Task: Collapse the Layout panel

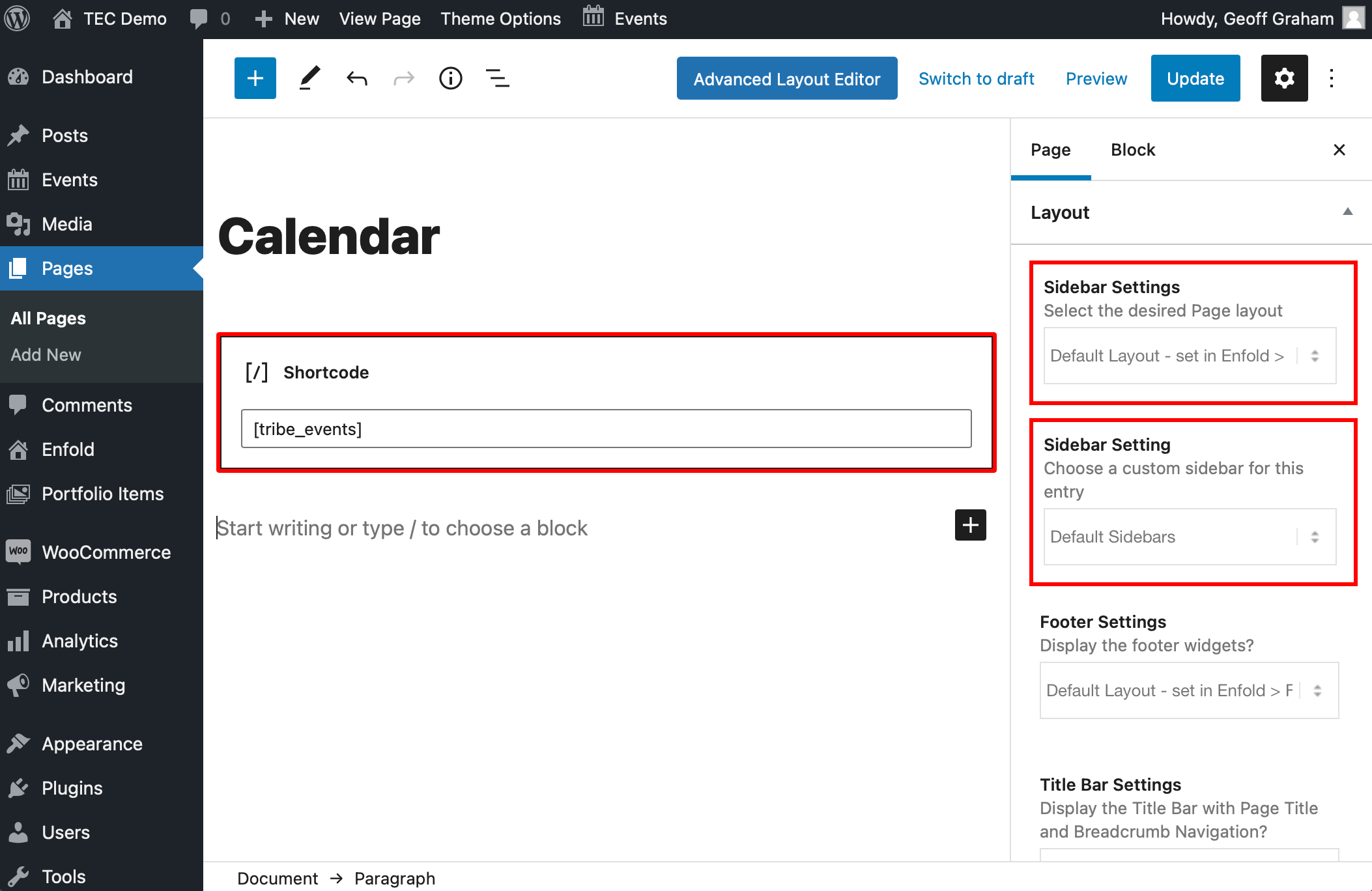Action: tap(1346, 212)
